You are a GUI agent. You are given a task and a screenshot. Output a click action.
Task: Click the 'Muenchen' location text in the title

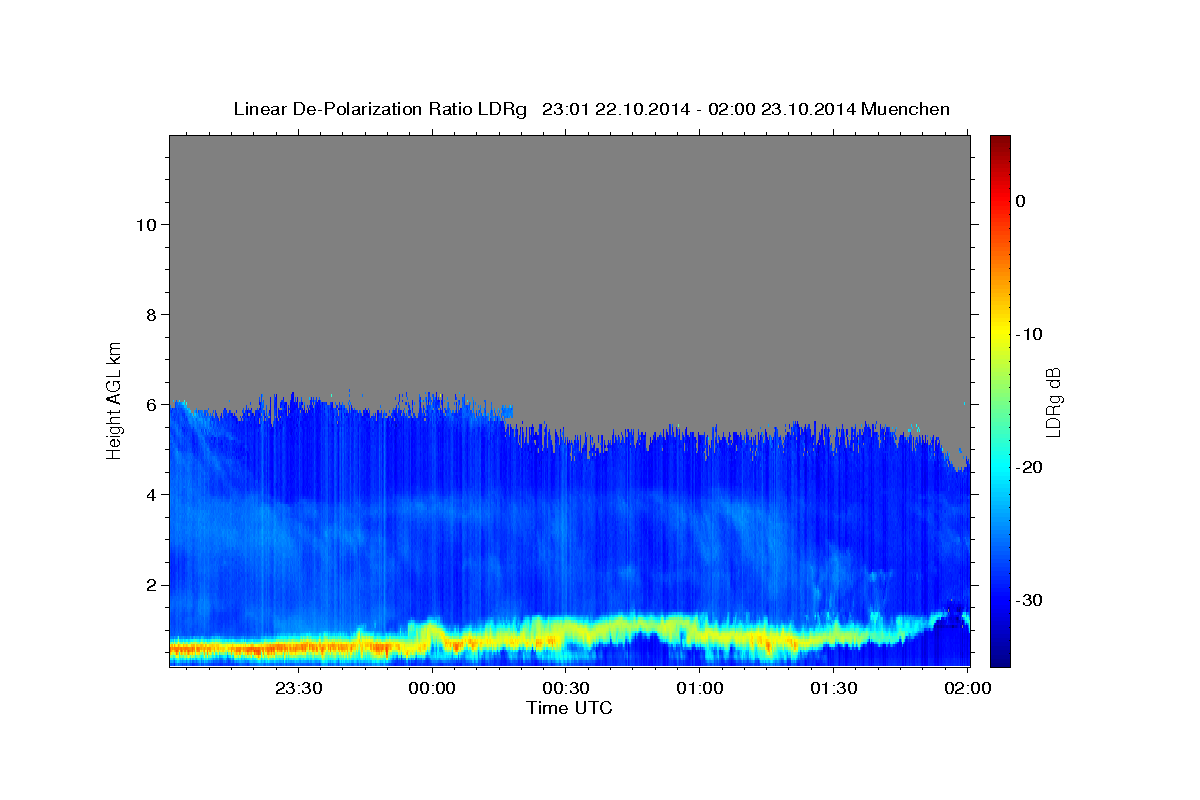click(x=905, y=109)
